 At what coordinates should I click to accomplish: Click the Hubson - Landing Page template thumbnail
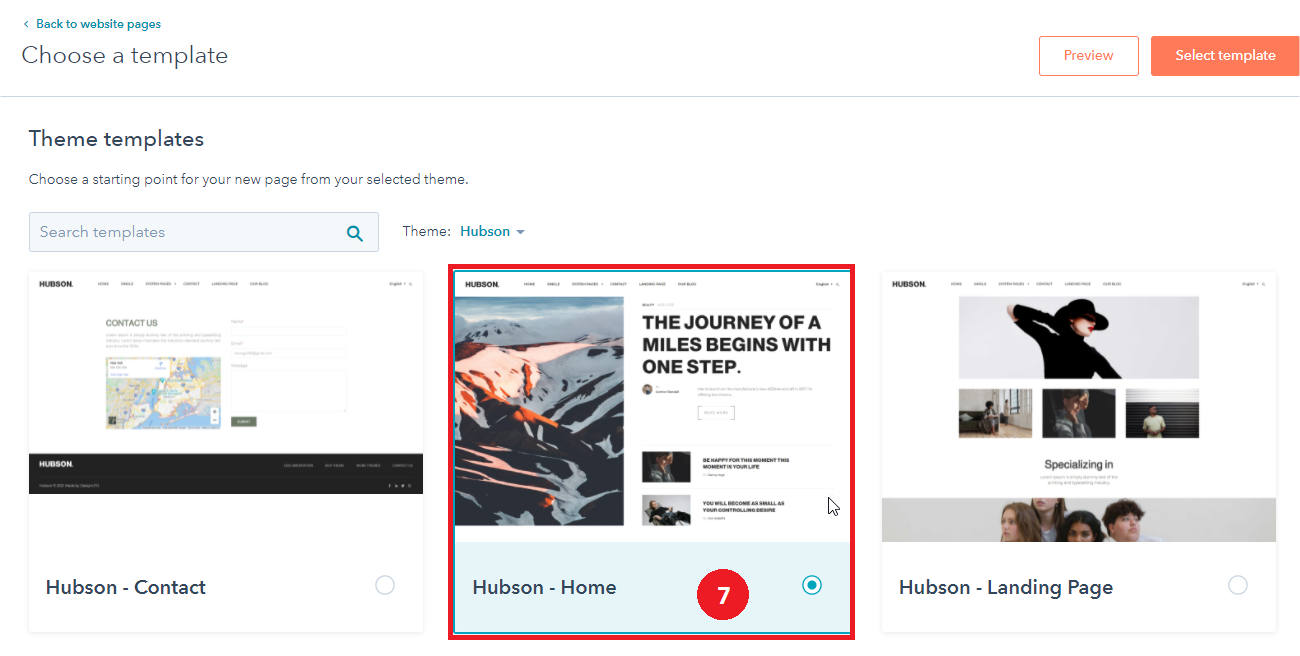click(x=1078, y=405)
